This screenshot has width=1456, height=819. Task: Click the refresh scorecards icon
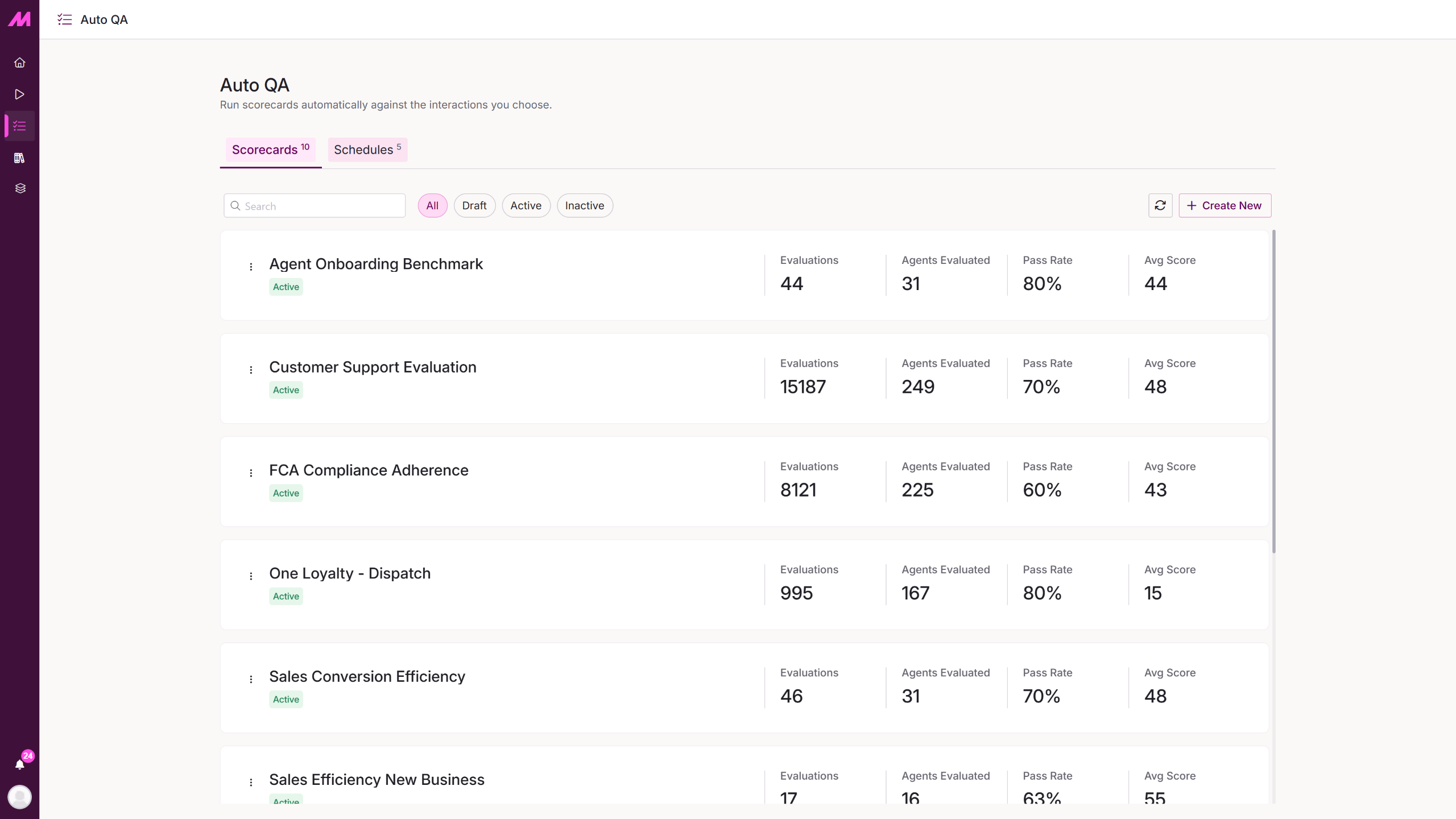pyautogui.click(x=1160, y=205)
